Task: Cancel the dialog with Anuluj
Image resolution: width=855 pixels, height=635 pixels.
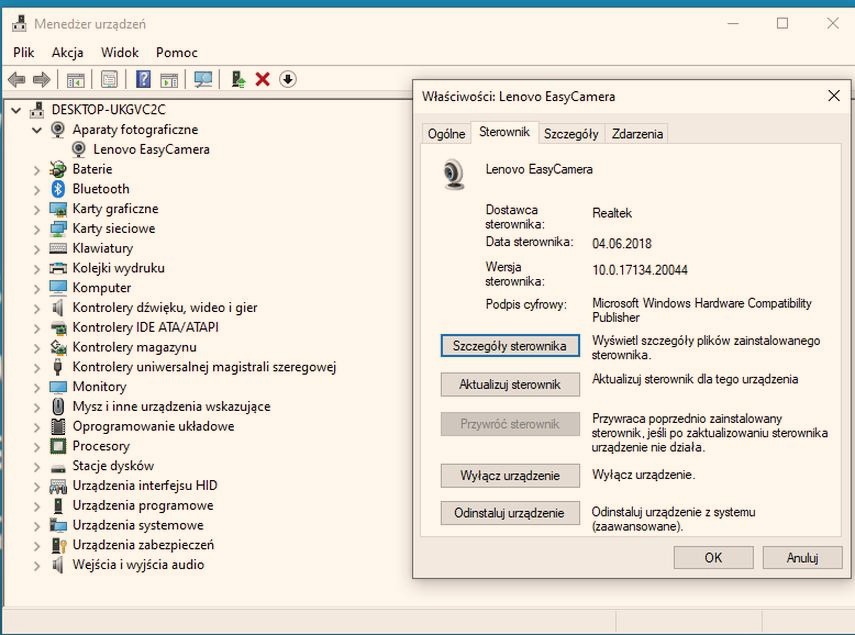Action: (x=802, y=558)
